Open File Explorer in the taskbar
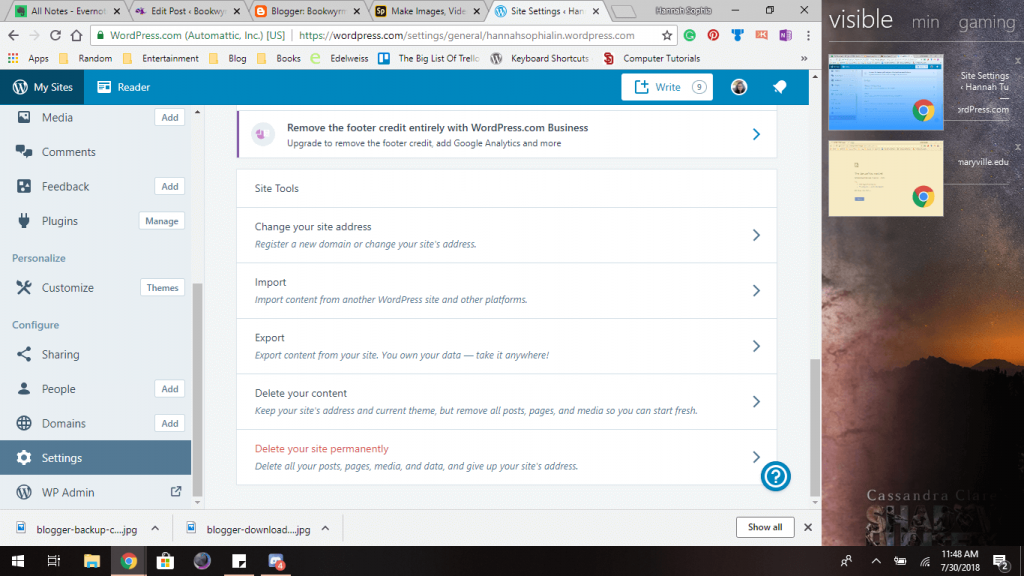Screen dimensions: 1024x576 pos(92,561)
